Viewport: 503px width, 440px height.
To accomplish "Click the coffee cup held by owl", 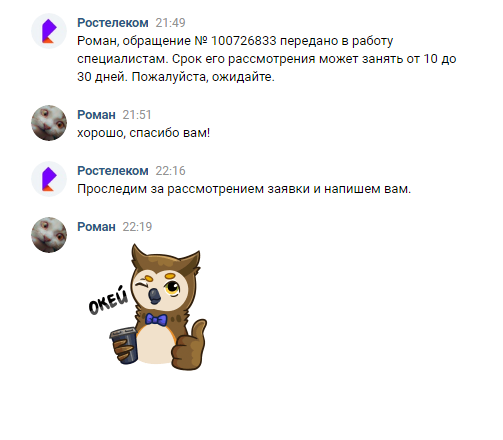I will 124,345.
